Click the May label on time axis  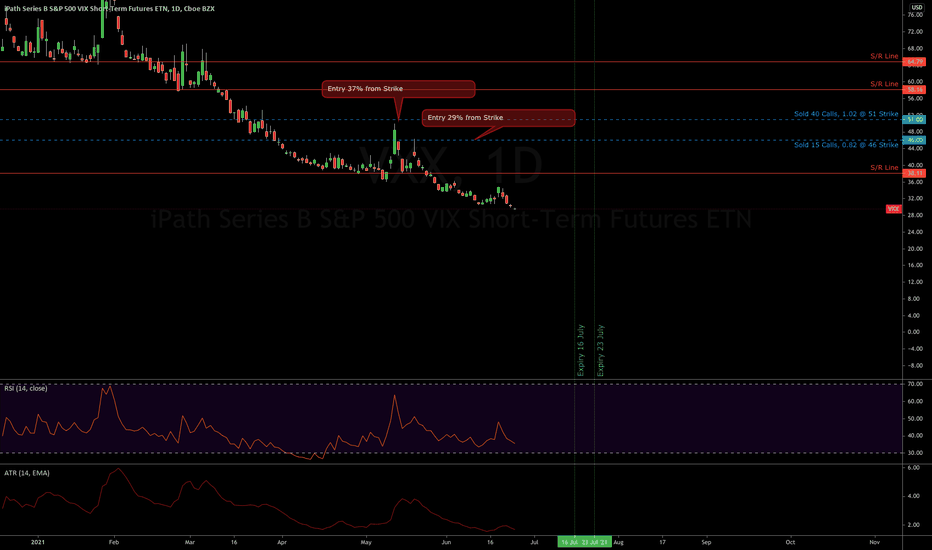[x=366, y=542]
